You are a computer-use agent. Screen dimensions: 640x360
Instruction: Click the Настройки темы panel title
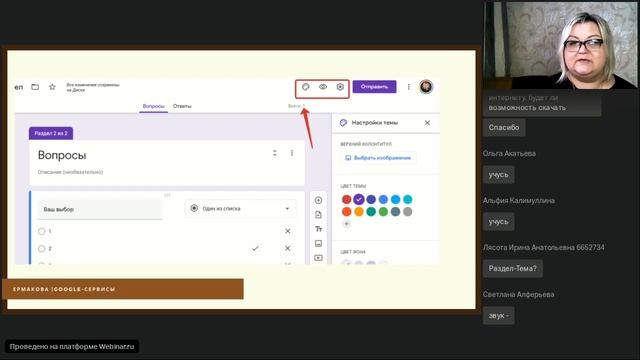pyautogui.click(x=375, y=122)
